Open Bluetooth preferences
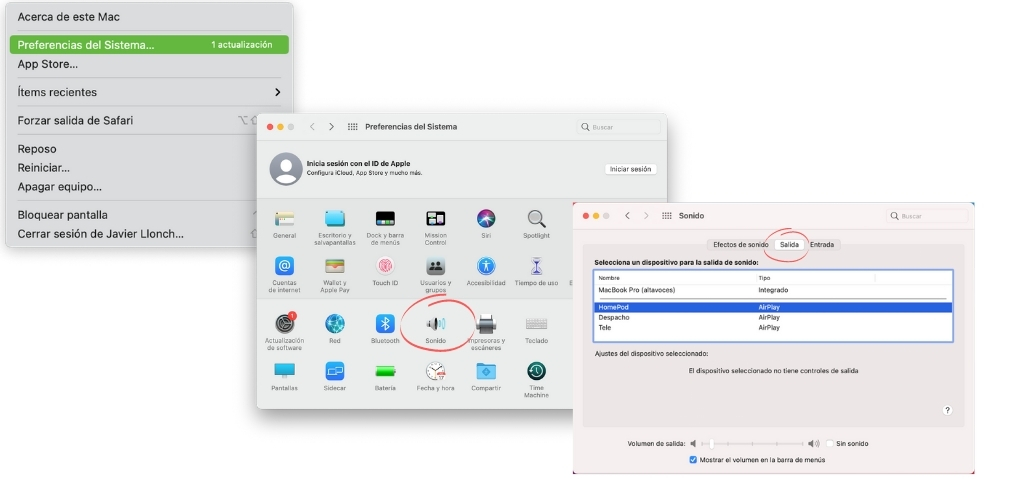The height and width of the screenshot is (479, 1010). click(x=385, y=324)
